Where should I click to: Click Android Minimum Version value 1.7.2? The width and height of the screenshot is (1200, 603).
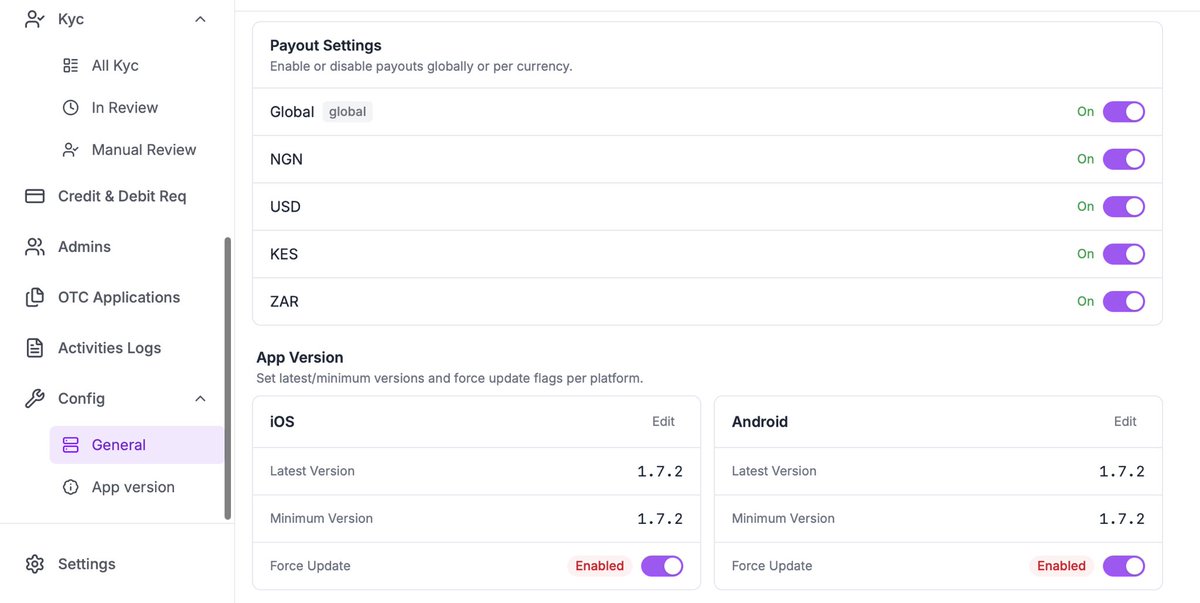pyautogui.click(x=1122, y=519)
